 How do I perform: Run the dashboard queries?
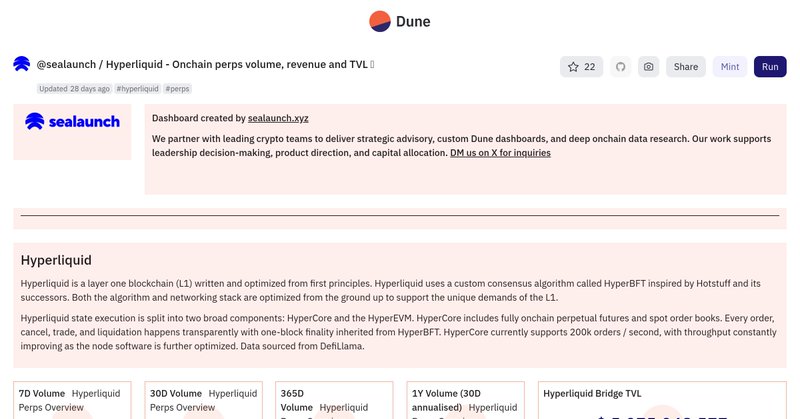770,67
